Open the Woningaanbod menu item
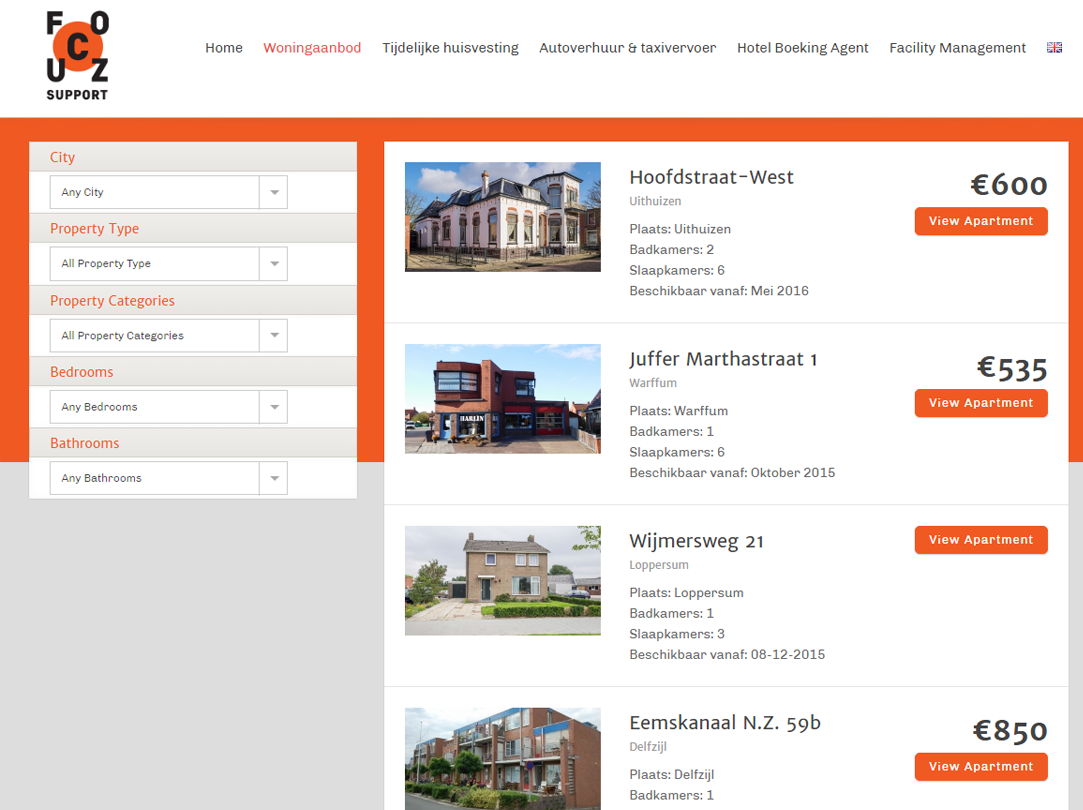 312,48
